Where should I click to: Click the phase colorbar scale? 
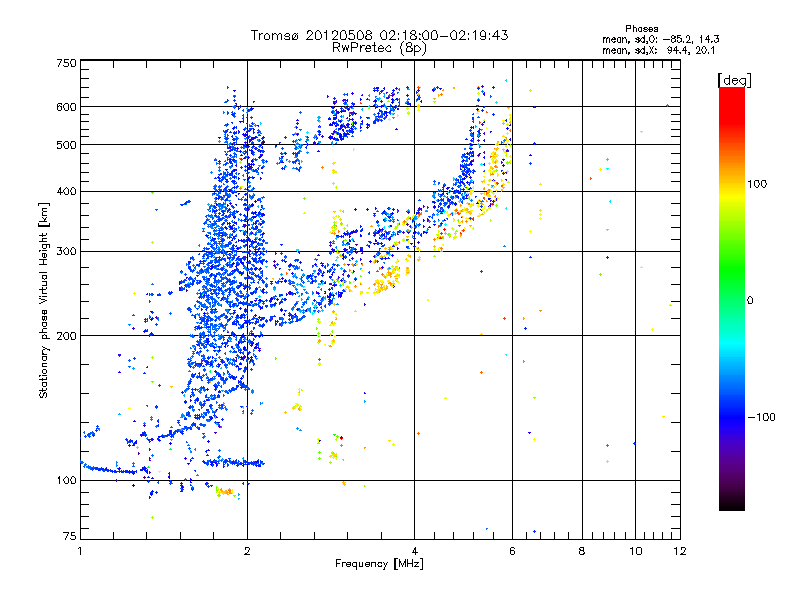coord(732,298)
